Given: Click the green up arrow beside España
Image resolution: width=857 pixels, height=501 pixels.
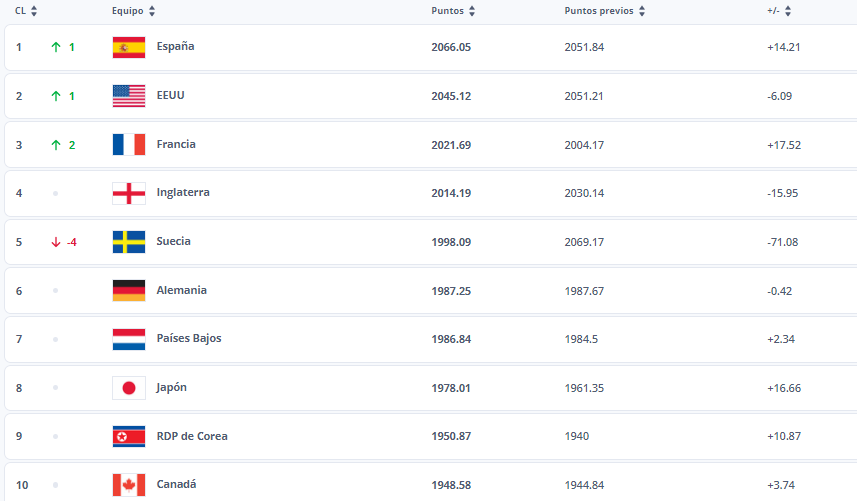Looking at the screenshot, I should pos(56,47).
